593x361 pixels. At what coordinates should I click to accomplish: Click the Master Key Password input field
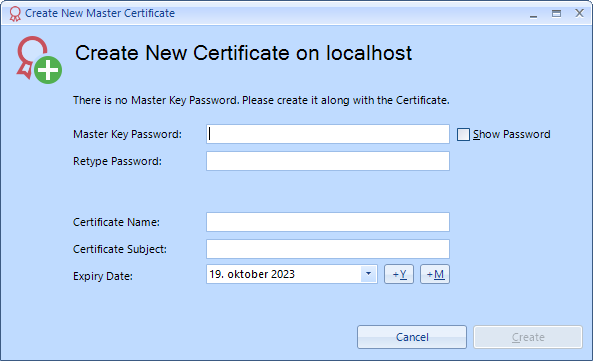(x=328, y=134)
